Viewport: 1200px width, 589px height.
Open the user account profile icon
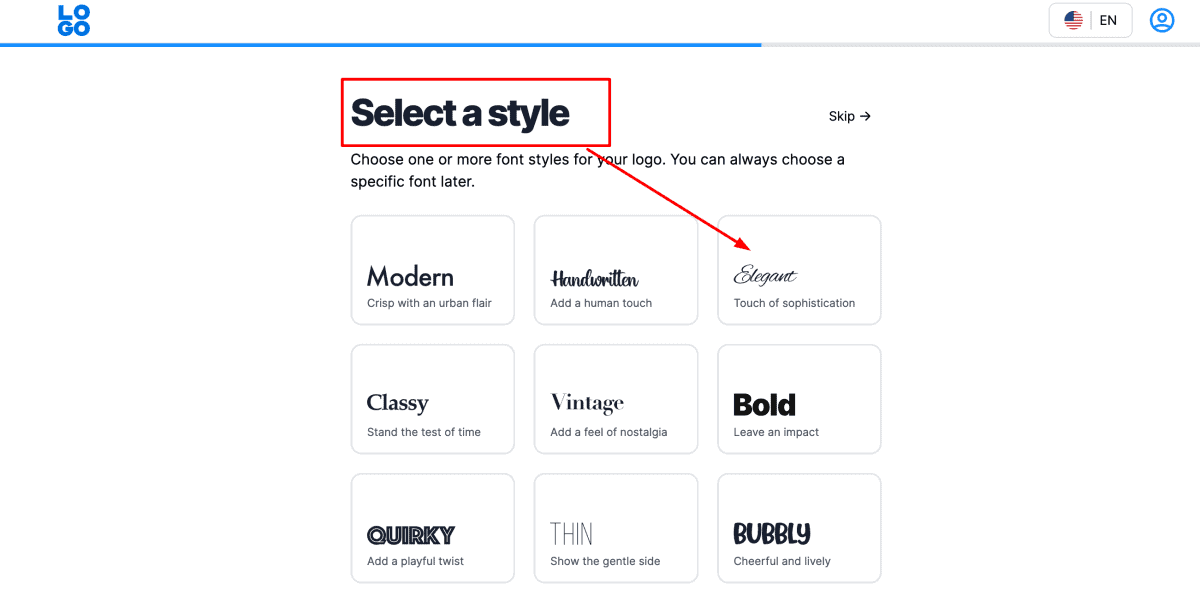pos(1161,20)
